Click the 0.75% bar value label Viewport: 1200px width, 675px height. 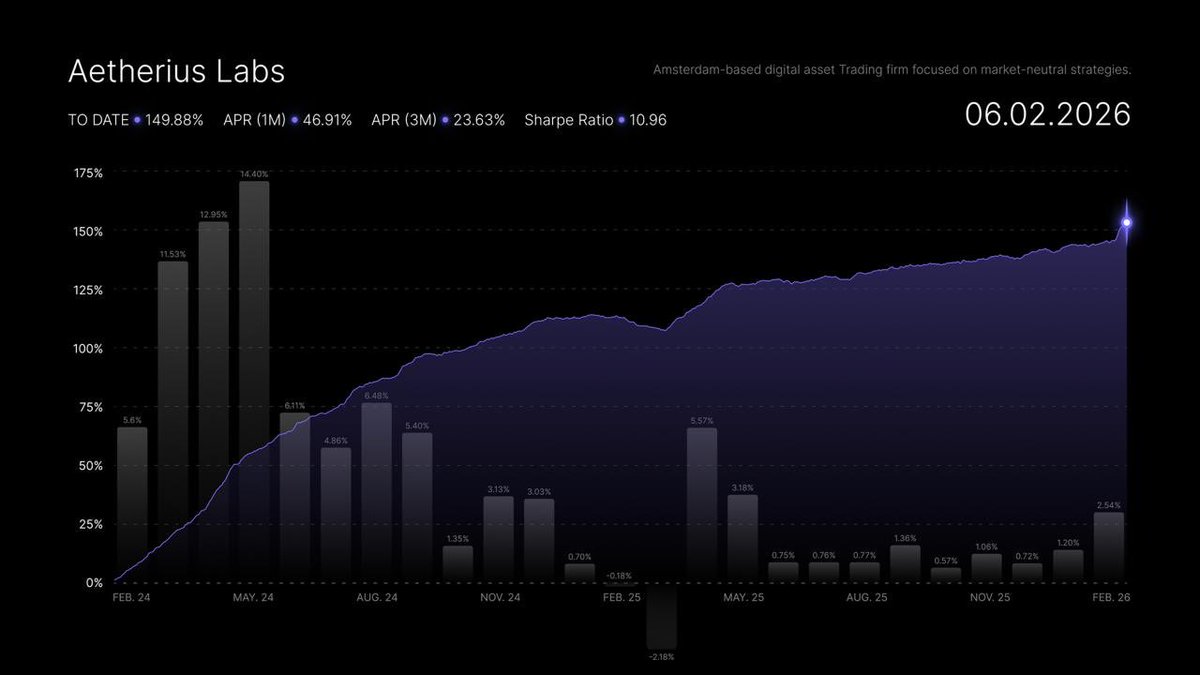point(784,555)
